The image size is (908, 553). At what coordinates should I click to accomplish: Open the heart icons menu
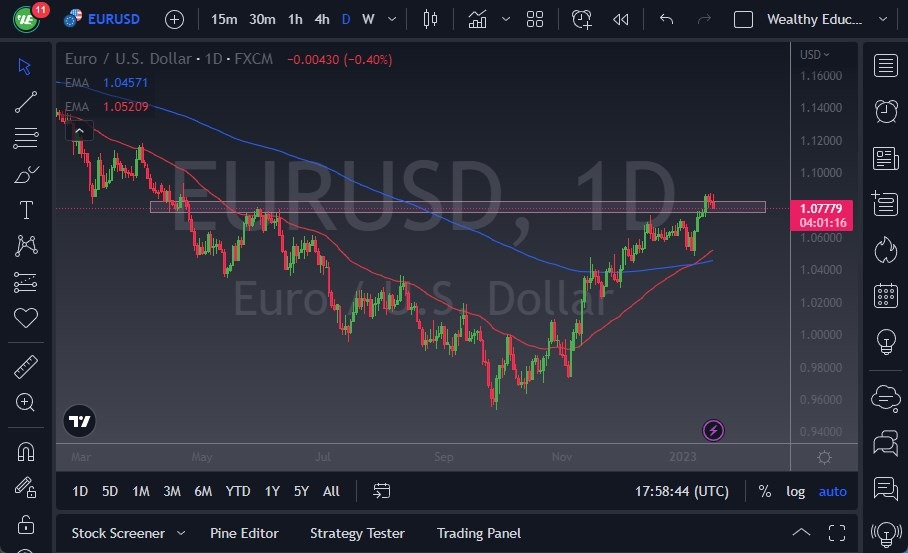(x=25, y=317)
